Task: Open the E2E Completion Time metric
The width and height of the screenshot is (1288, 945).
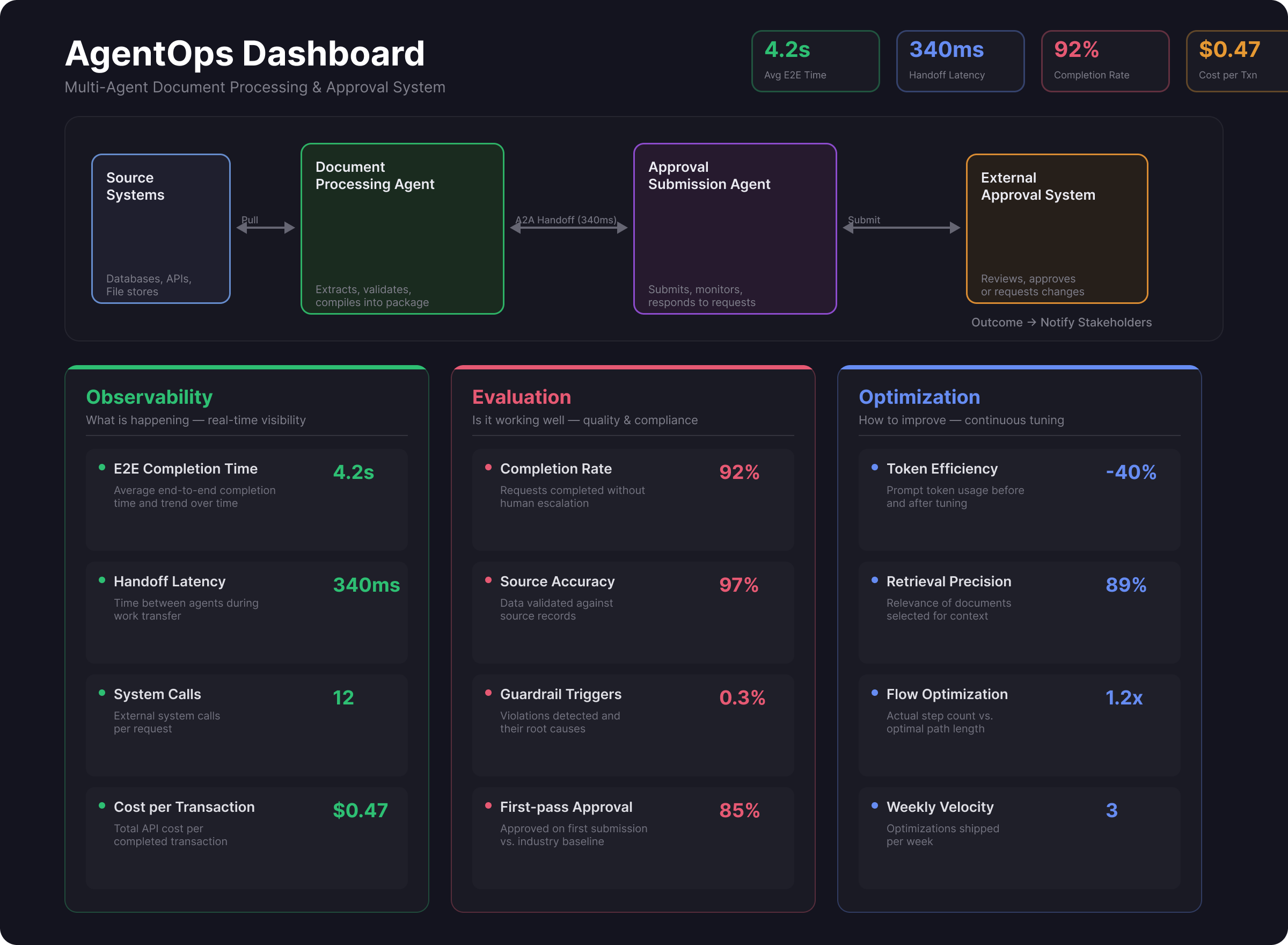Action: [x=246, y=499]
